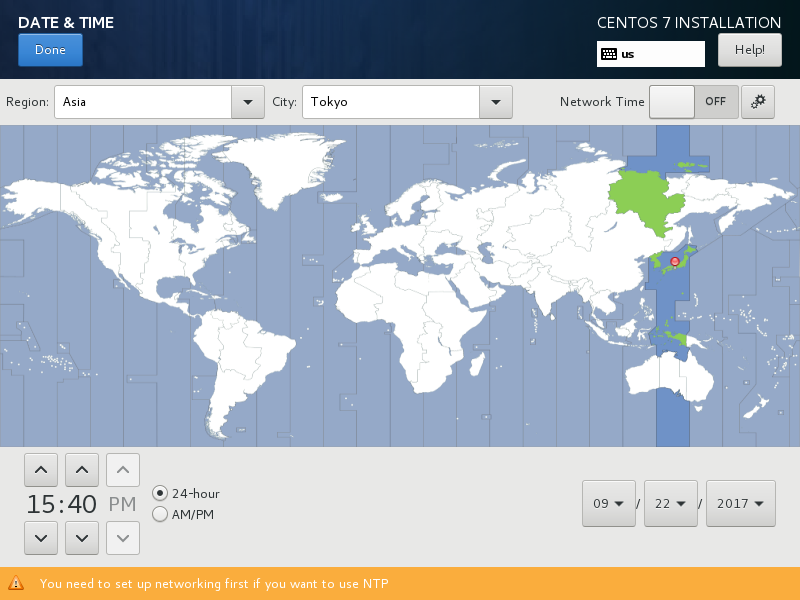Open the Region dropdown arrow
The image size is (800, 600).
[247, 102]
